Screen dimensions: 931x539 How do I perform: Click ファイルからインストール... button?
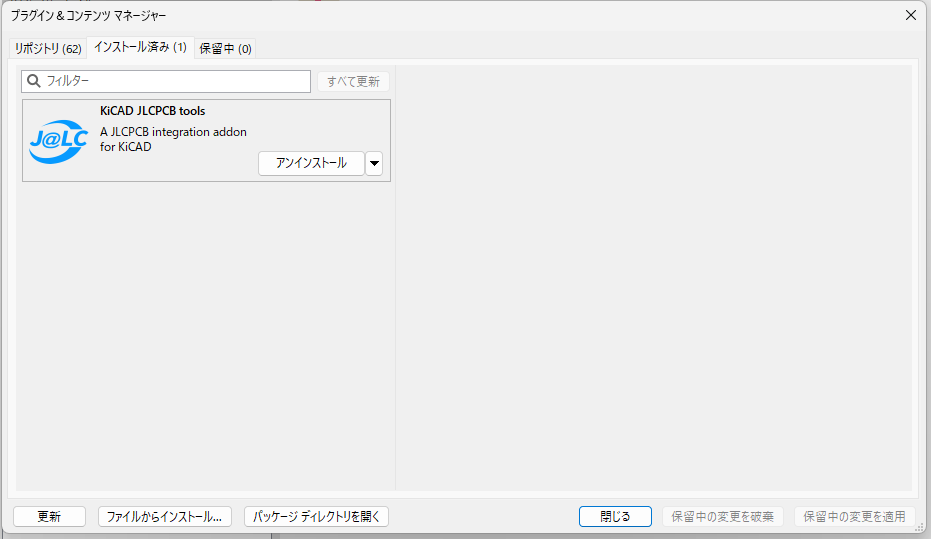[164, 516]
